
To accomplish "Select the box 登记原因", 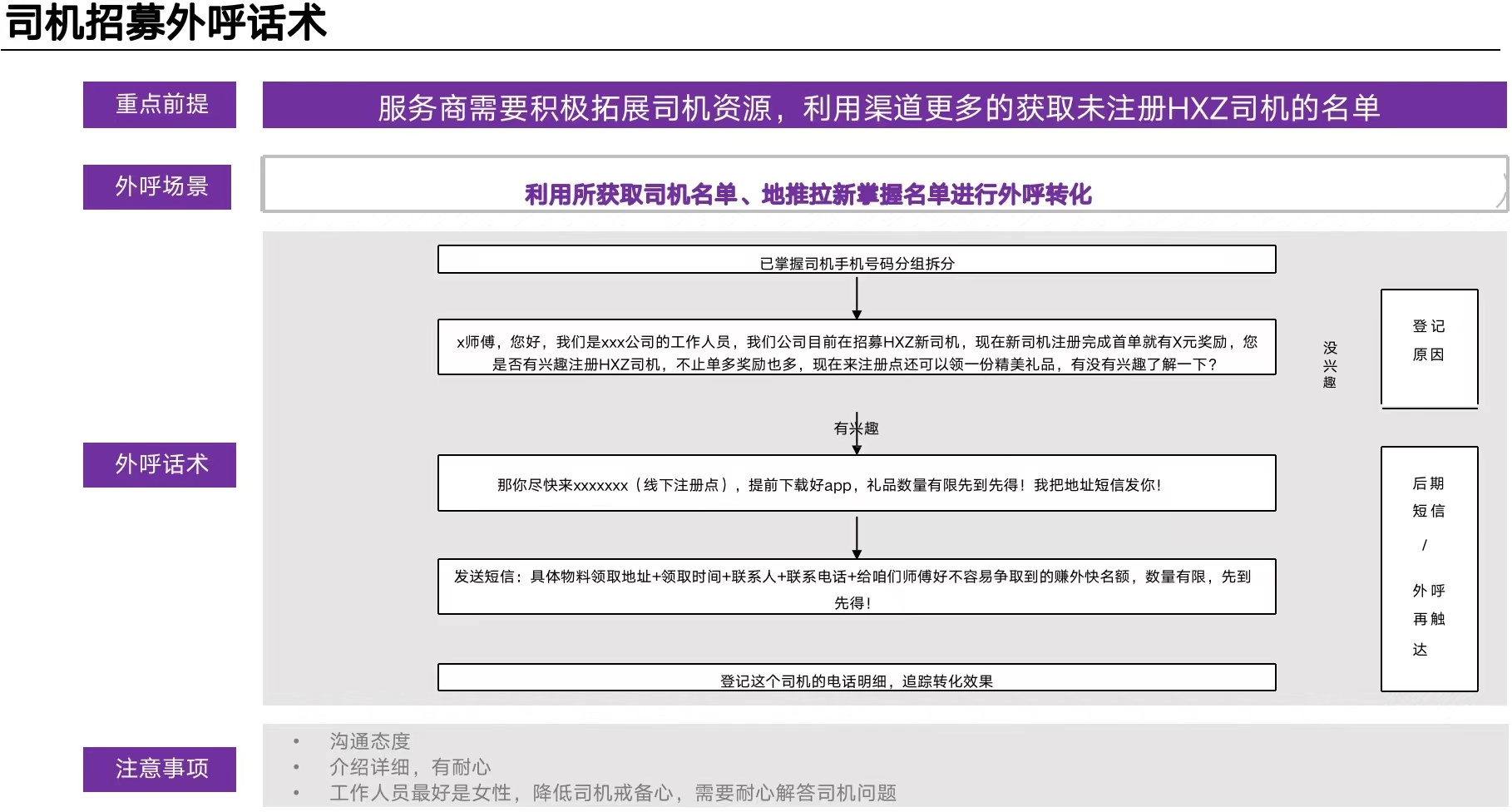I will pyautogui.click(x=1429, y=348).
